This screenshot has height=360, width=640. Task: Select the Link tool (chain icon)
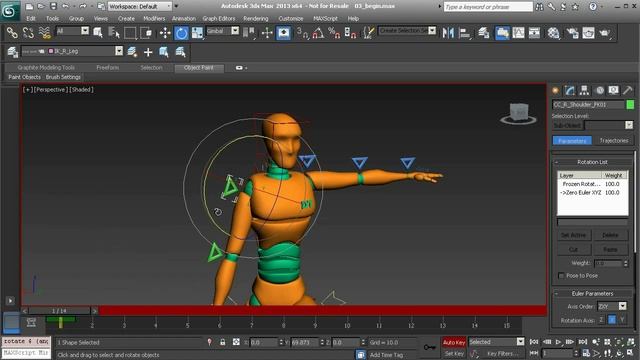point(12,32)
